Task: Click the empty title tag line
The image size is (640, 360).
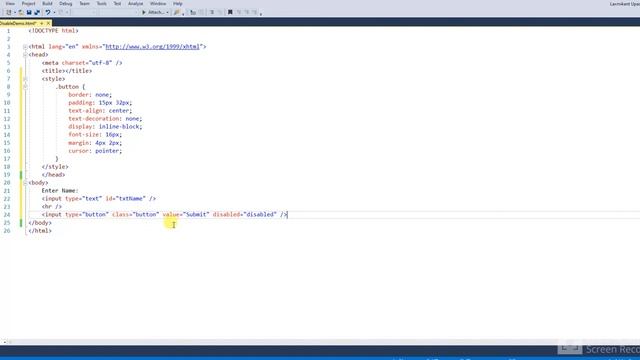Action: 67,71
